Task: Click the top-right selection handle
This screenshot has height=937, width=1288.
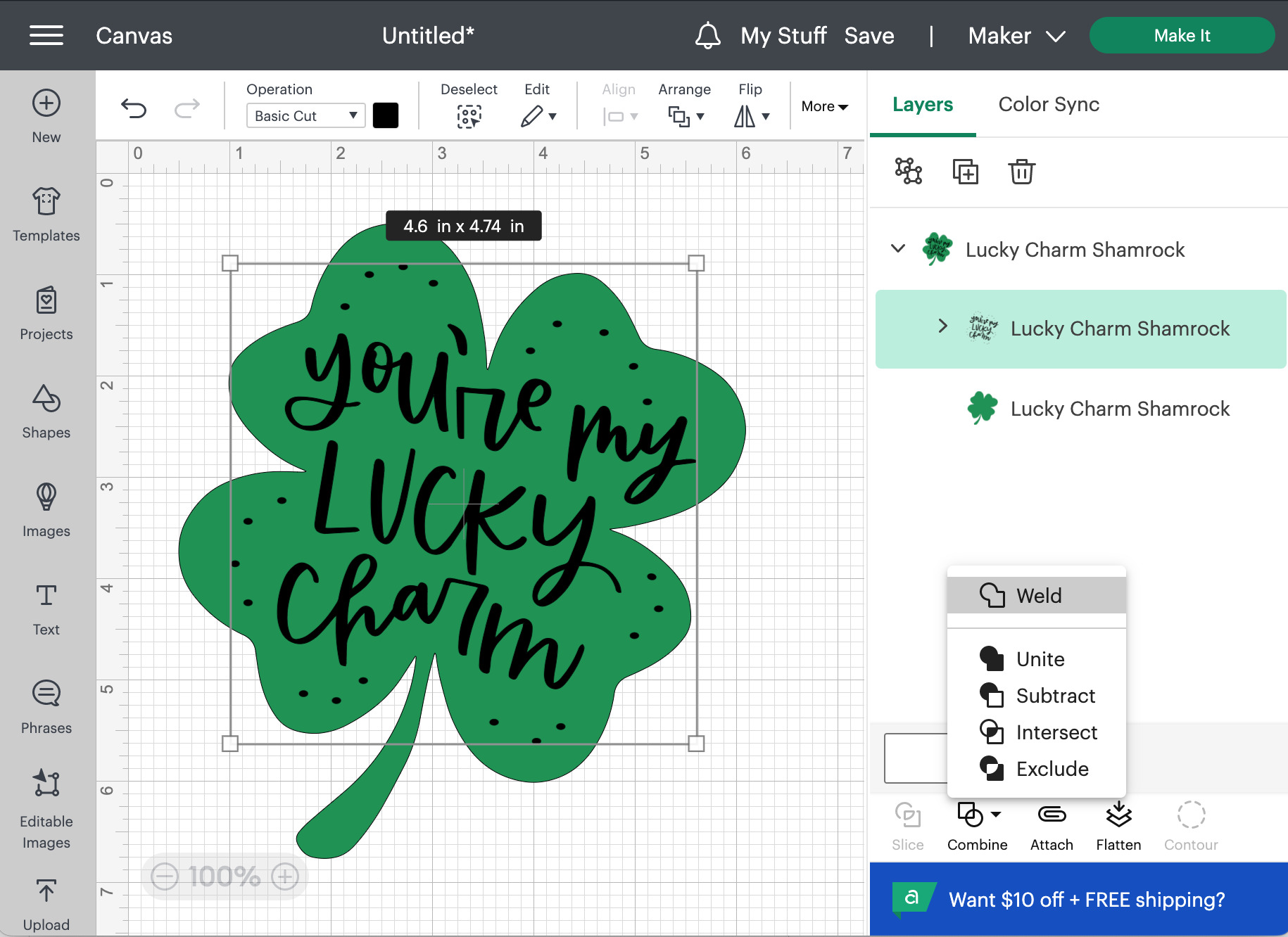Action: tap(696, 263)
